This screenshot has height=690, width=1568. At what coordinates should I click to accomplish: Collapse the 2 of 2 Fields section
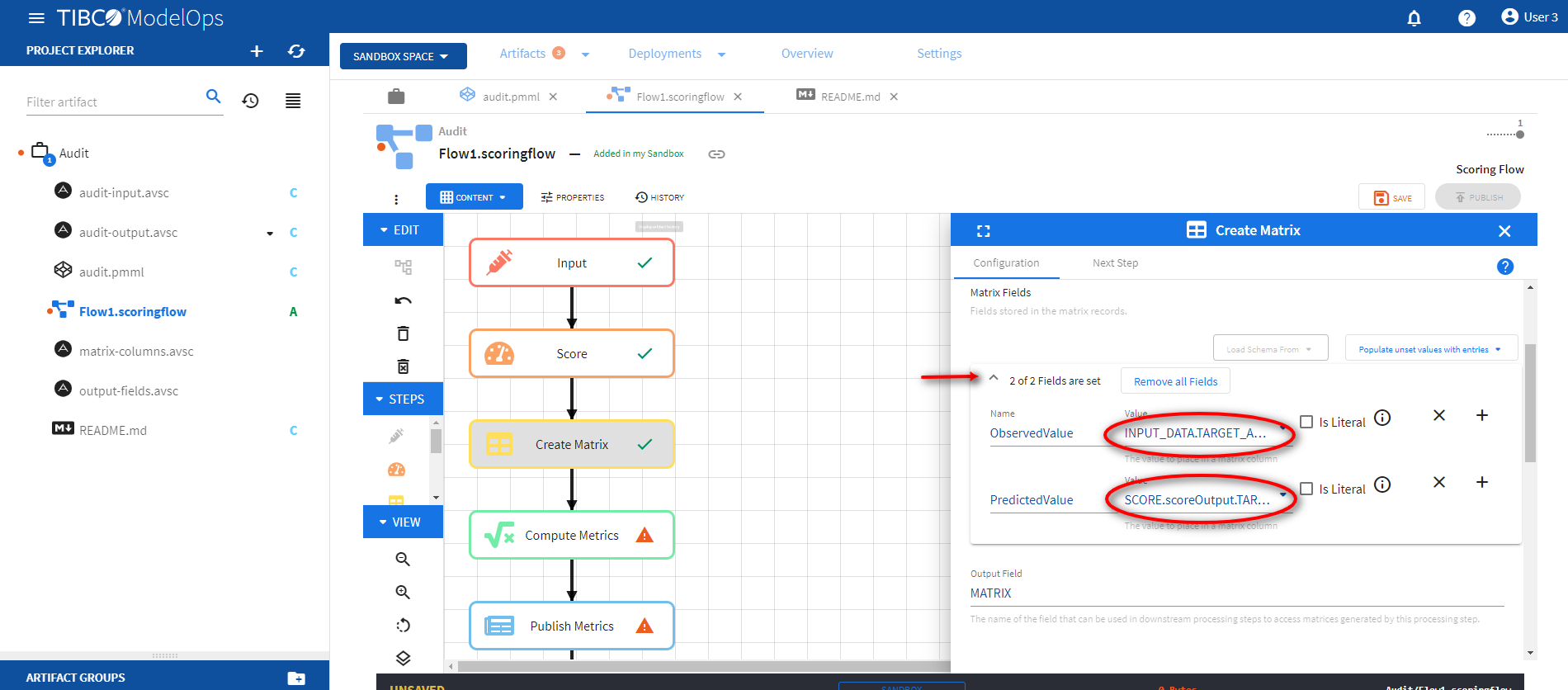(x=994, y=378)
